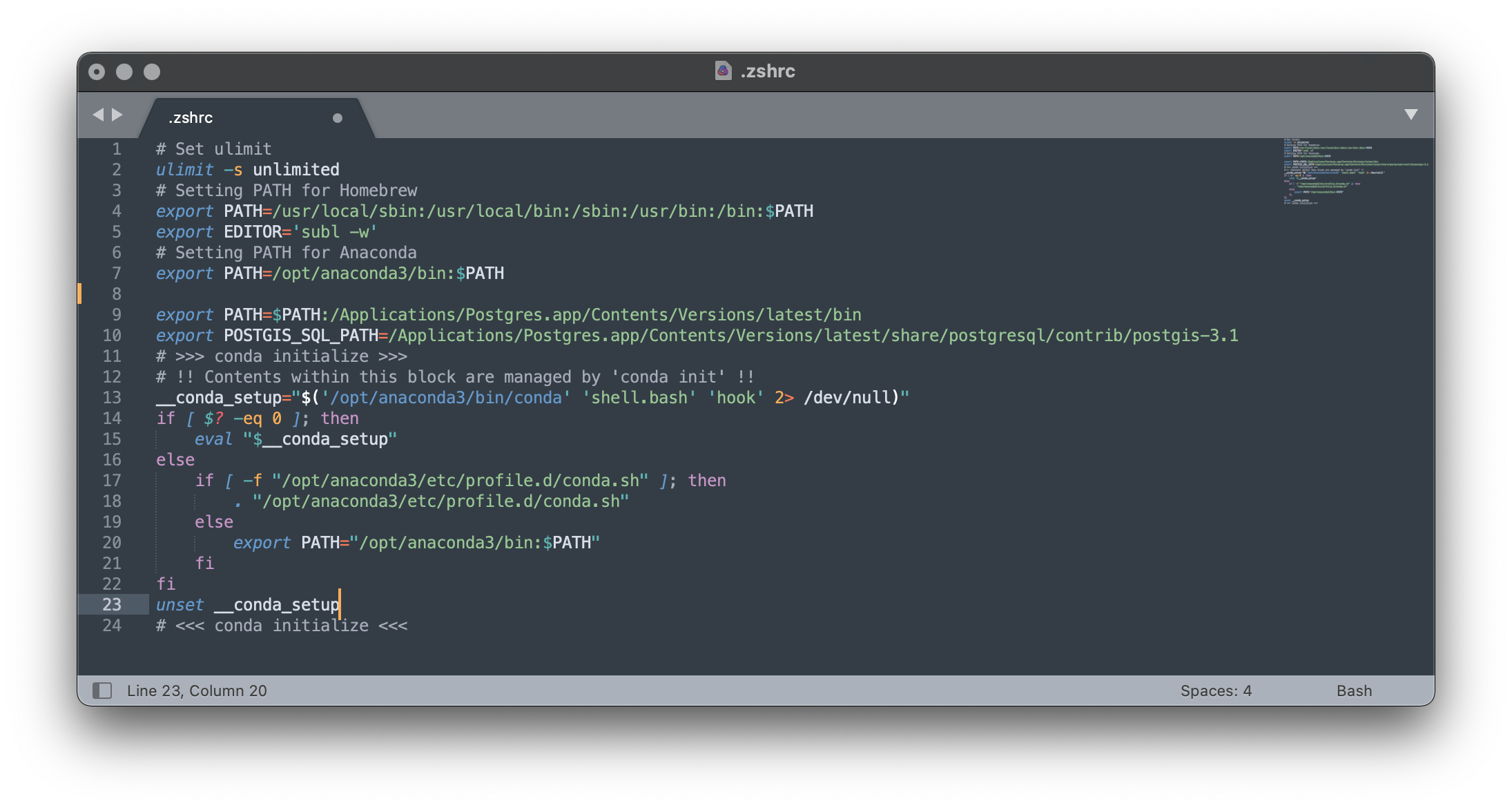The image size is (1512, 808).
Task: Minimize the window using the middle title bar button
Action: (124, 72)
